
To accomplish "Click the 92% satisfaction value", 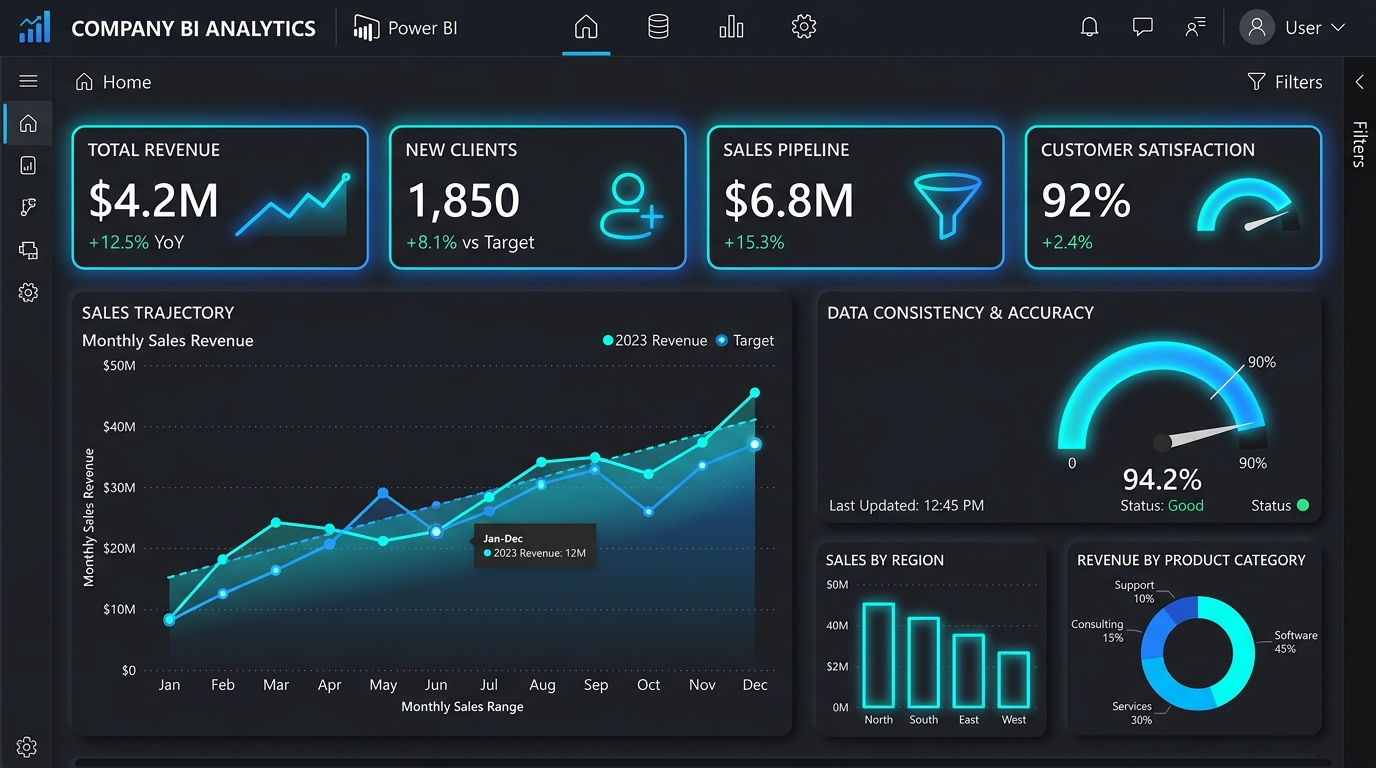I will pos(1086,200).
